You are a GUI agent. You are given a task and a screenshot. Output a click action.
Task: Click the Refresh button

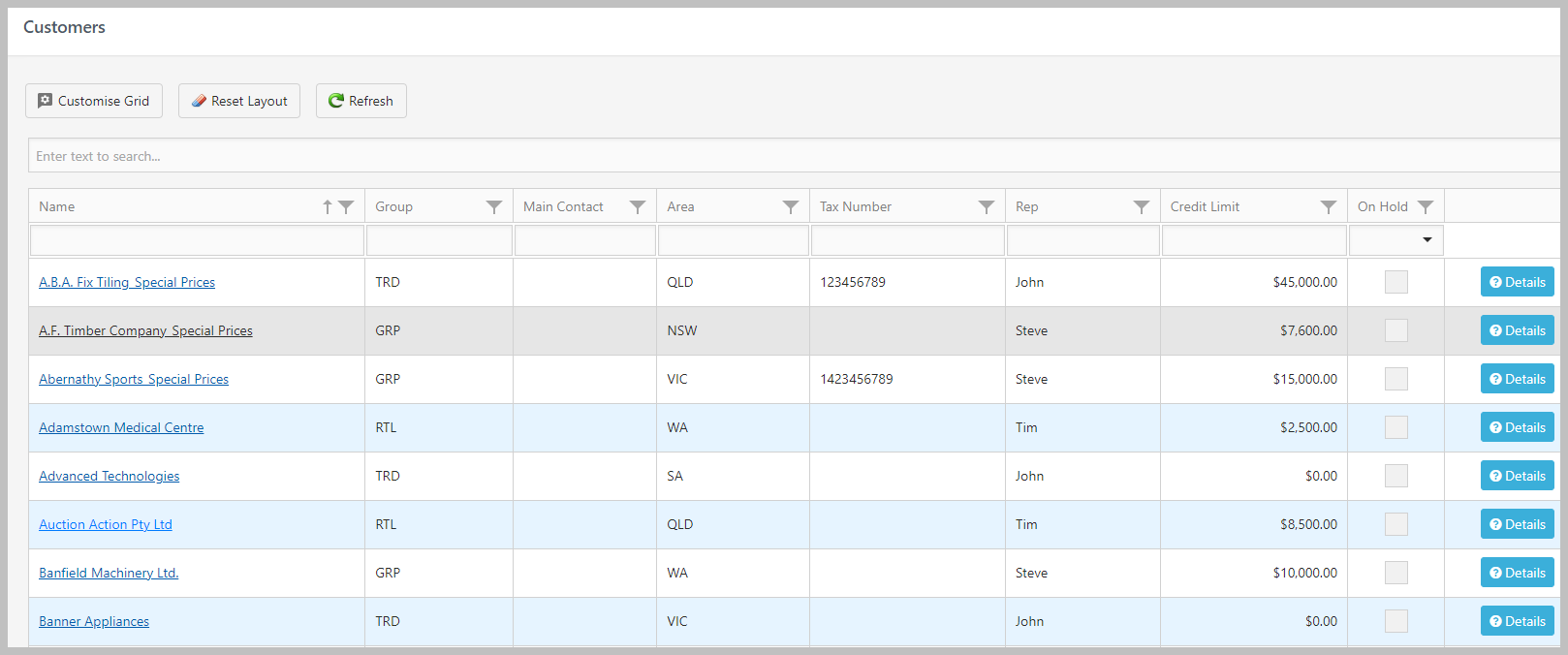point(361,101)
